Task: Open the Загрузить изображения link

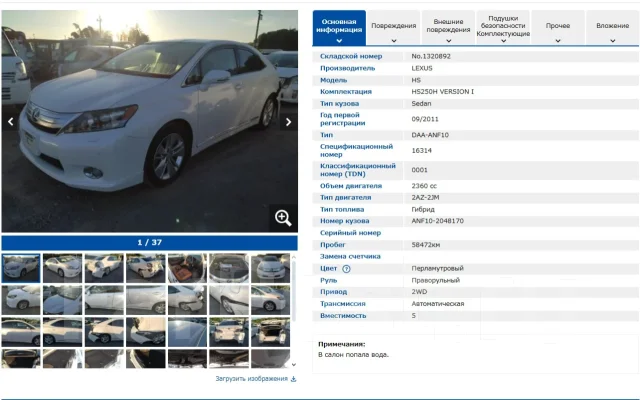Action: [x=251, y=379]
